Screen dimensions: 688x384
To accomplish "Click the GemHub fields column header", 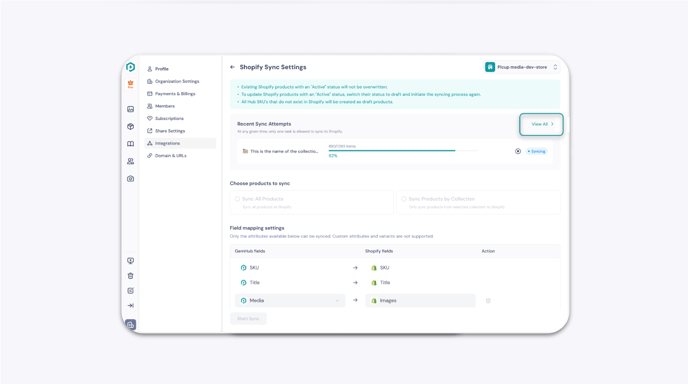I will (x=250, y=251).
